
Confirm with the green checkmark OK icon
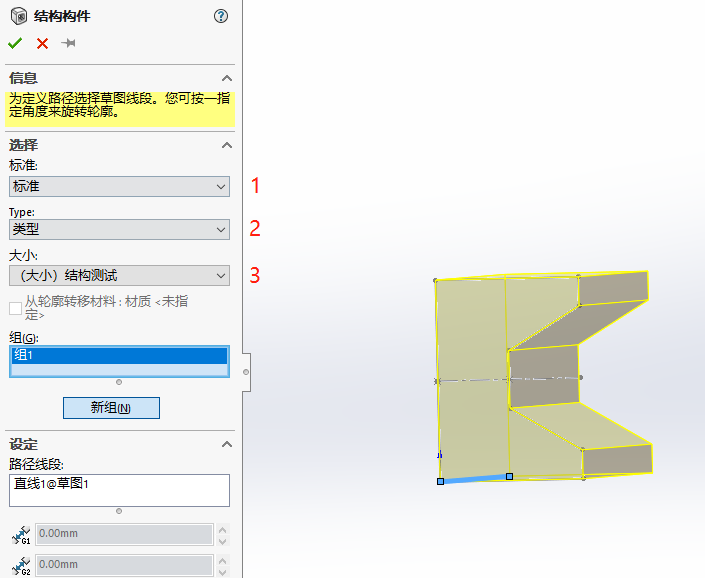(15, 43)
